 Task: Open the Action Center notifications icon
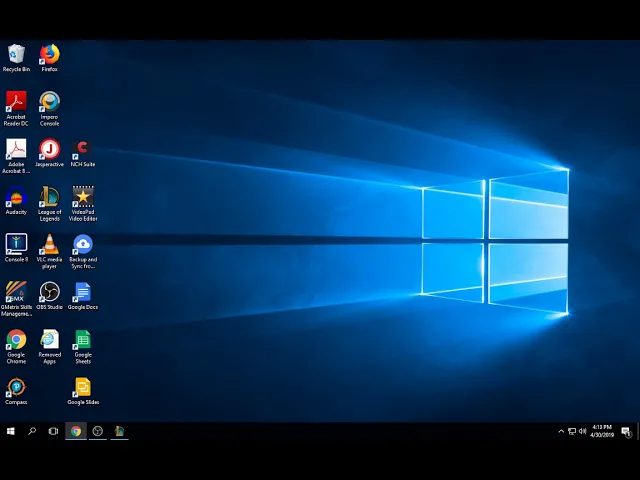coord(626,431)
